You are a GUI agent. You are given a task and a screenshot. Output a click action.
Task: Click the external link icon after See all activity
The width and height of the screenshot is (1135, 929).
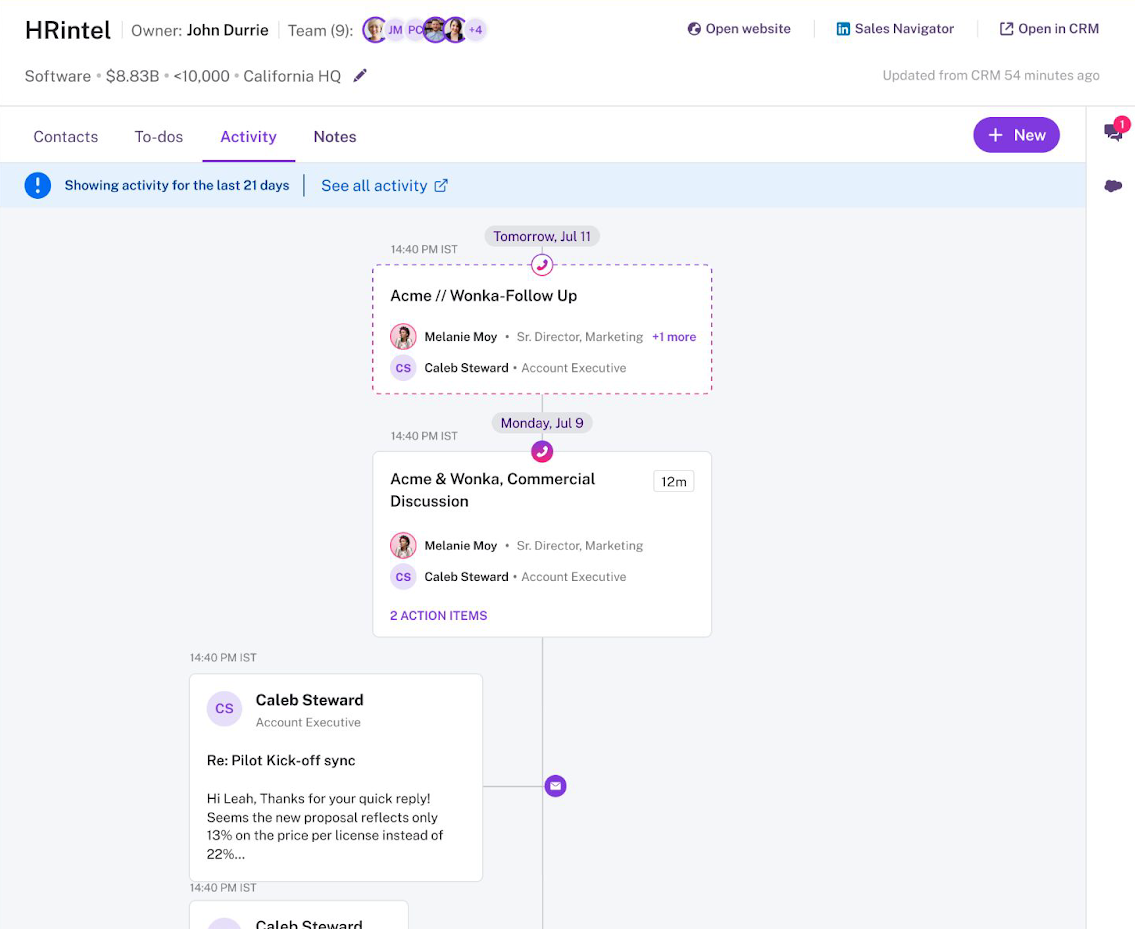point(441,185)
